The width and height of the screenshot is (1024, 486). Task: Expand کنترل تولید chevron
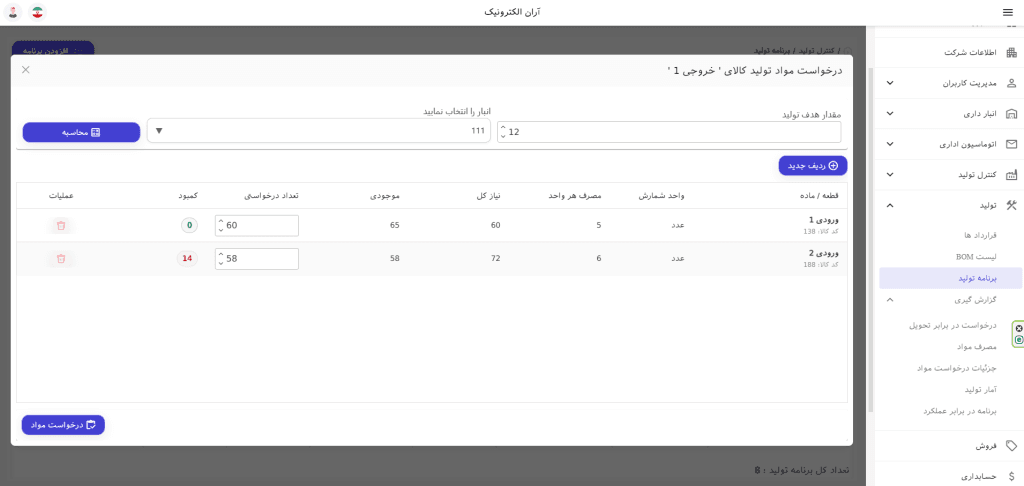pos(889,174)
